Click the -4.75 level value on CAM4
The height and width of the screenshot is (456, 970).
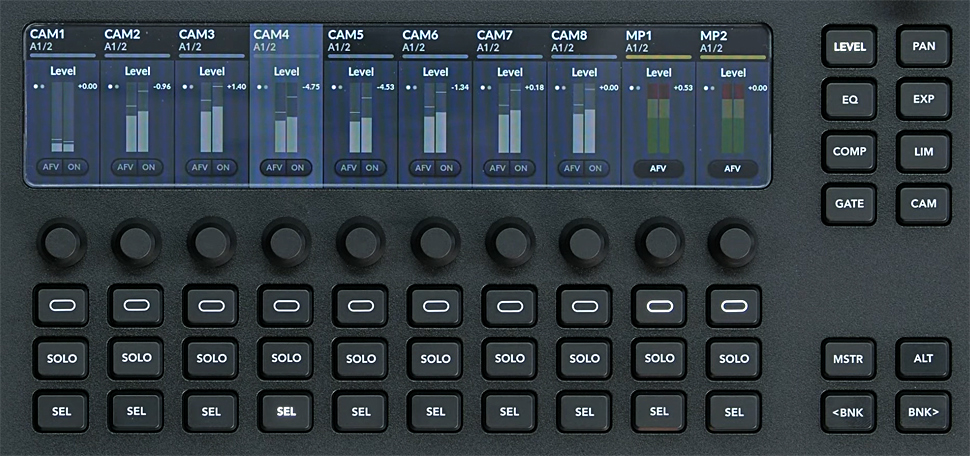tap(311, 87)
